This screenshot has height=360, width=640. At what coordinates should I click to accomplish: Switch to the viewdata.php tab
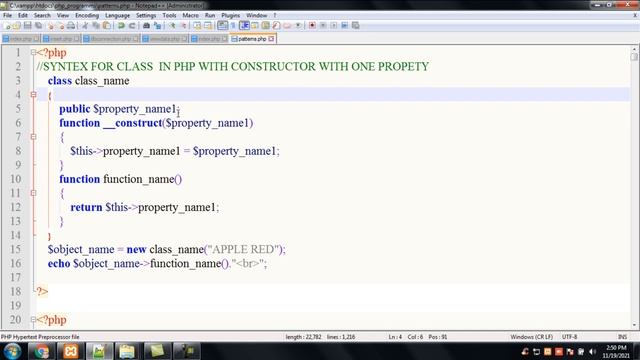tap(165, 39)
